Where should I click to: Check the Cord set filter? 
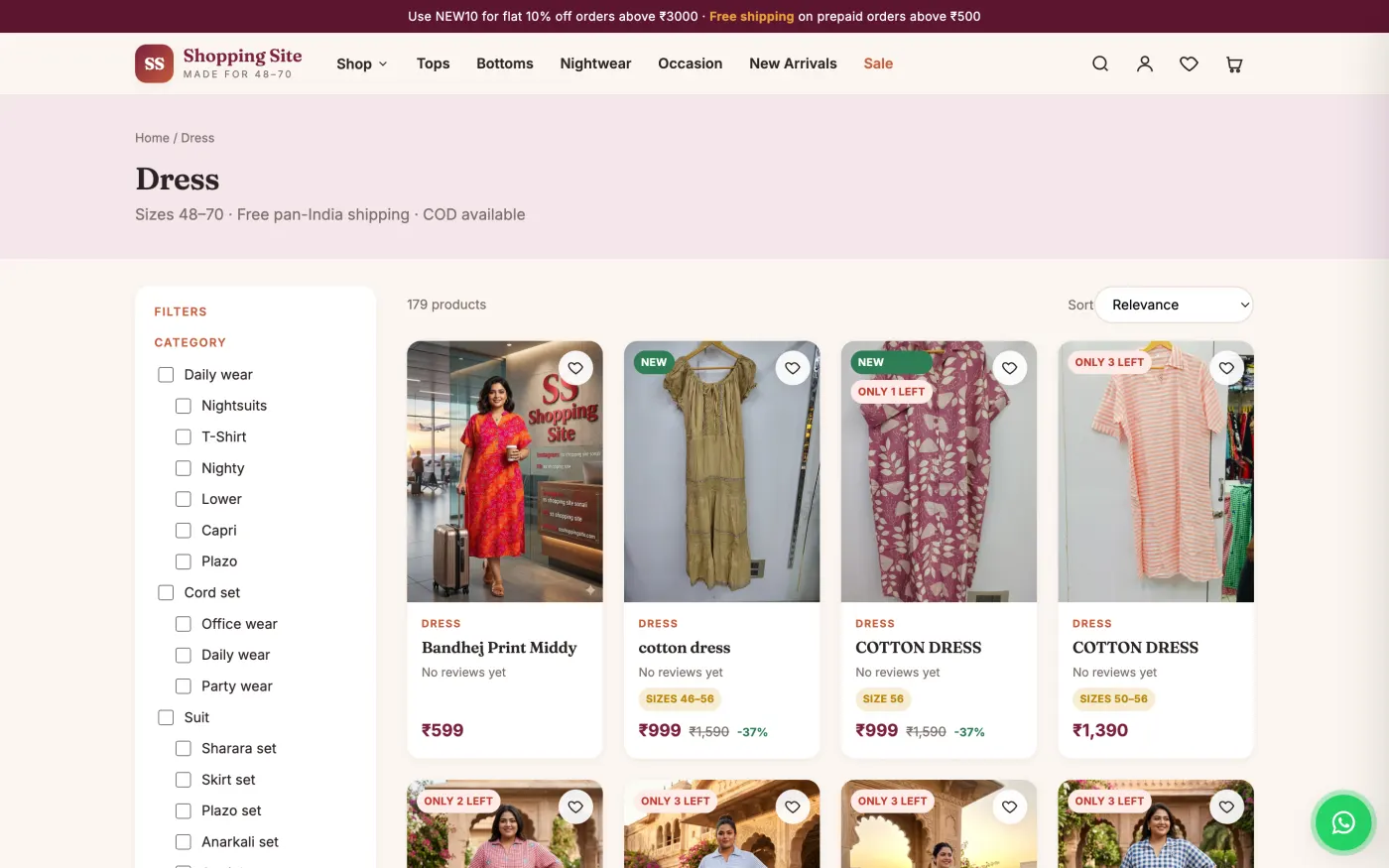(166, 592)
